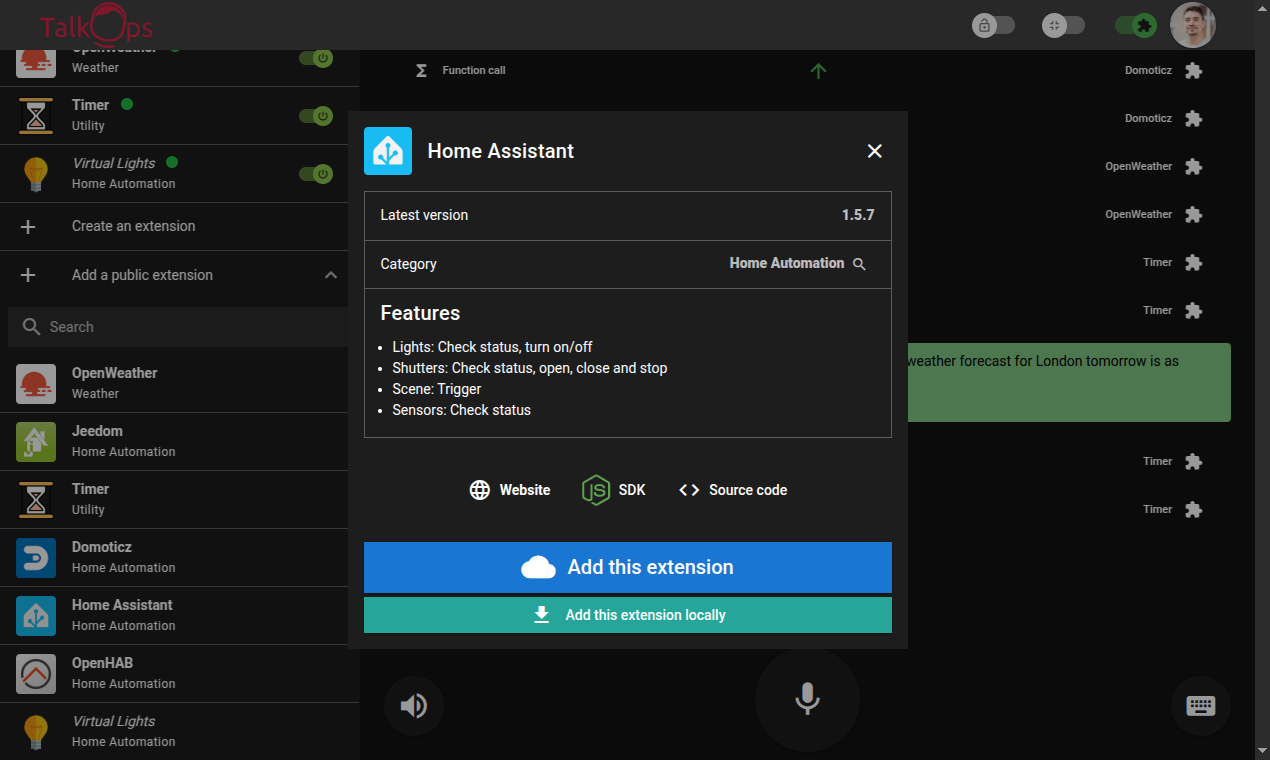Click the Virtual Lights bulb icon in public list

tap(36, 732)
